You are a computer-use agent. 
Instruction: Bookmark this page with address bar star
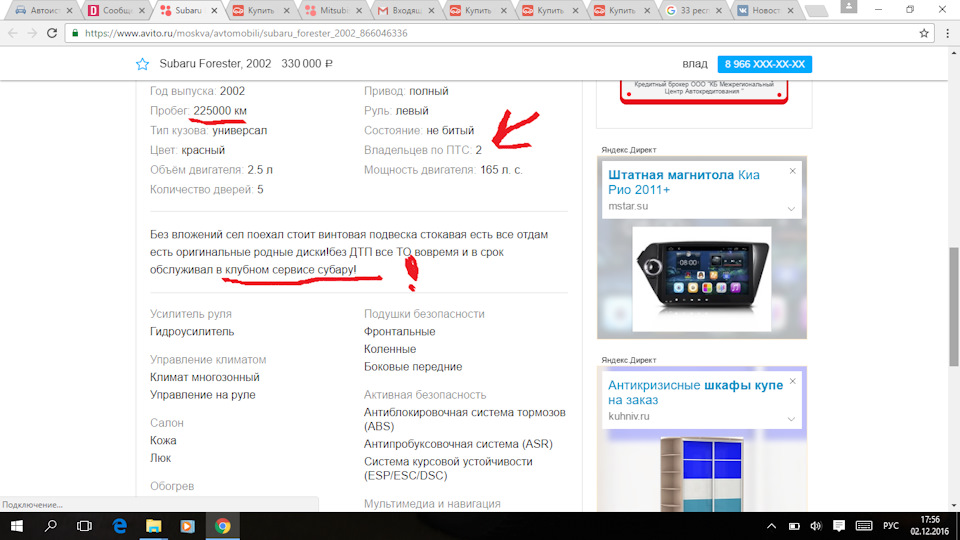pyautogui.click(x=924, y=33)
